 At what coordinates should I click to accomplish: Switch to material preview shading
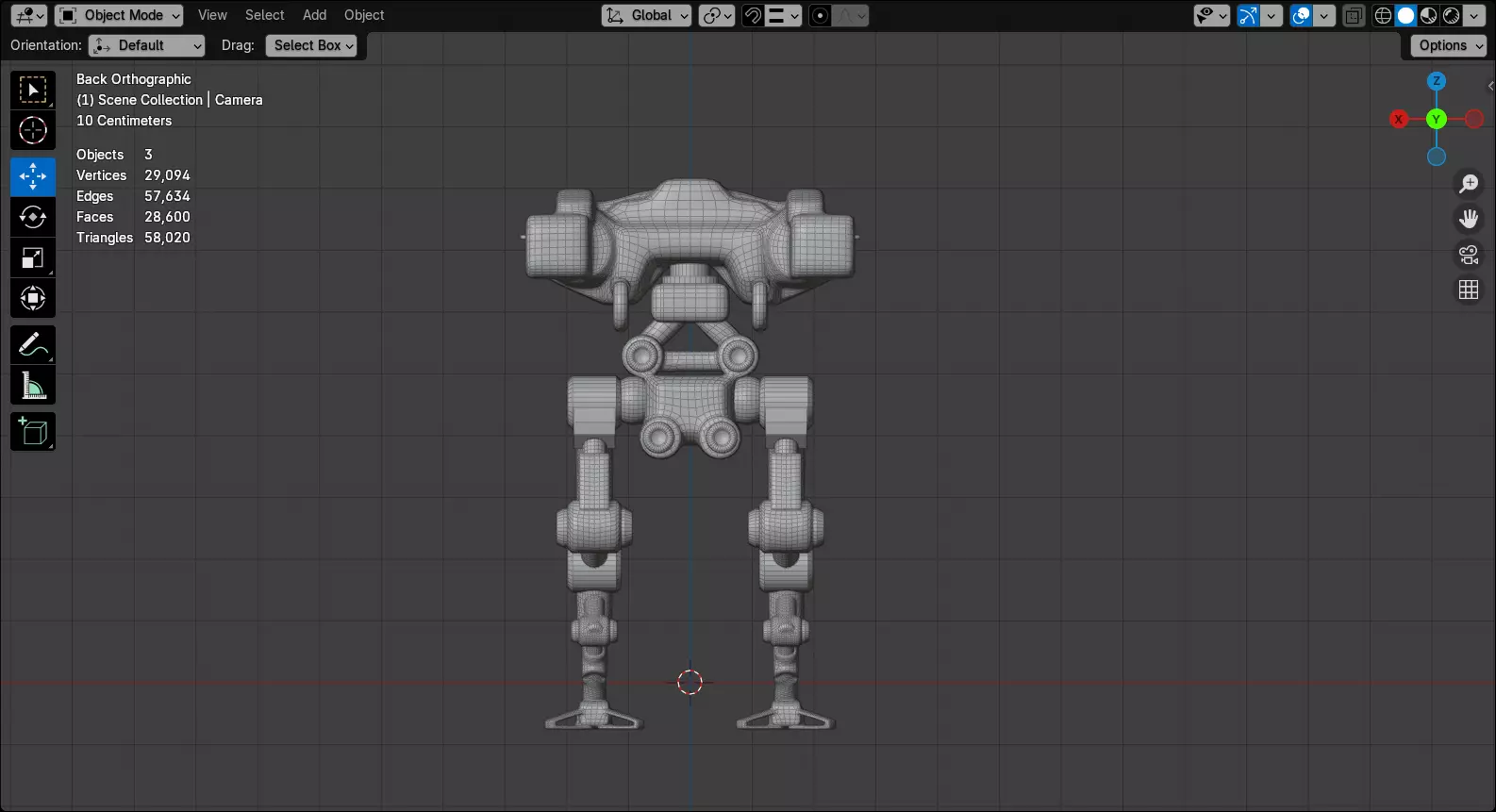click(1428, 15)
